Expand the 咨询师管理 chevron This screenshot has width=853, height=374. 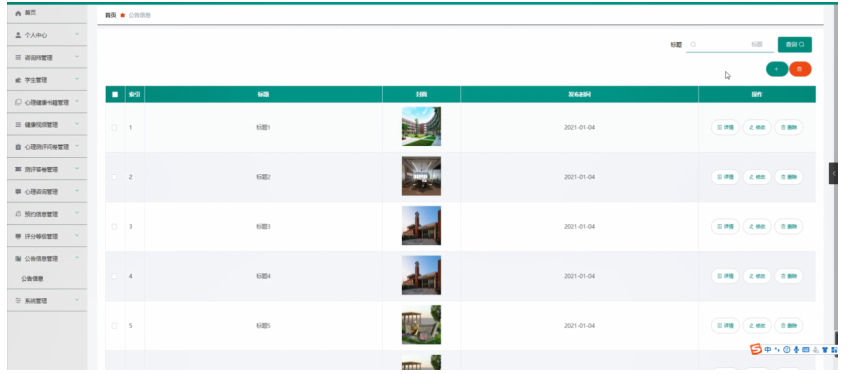tap(77, 57)
